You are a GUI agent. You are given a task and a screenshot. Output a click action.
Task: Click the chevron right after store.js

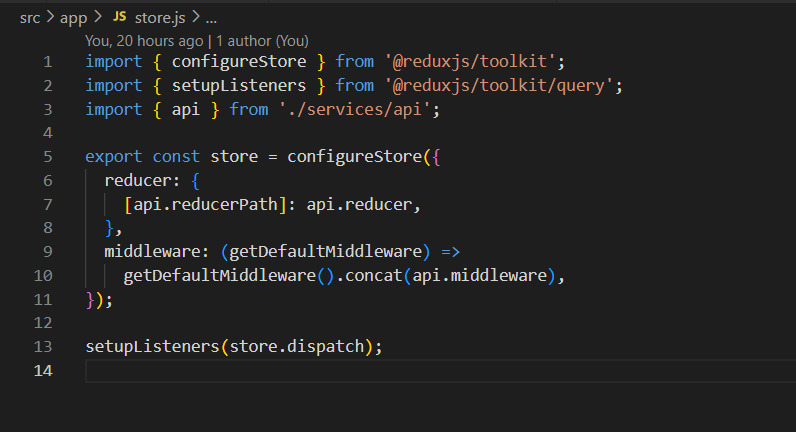click(x=194, y=18)
